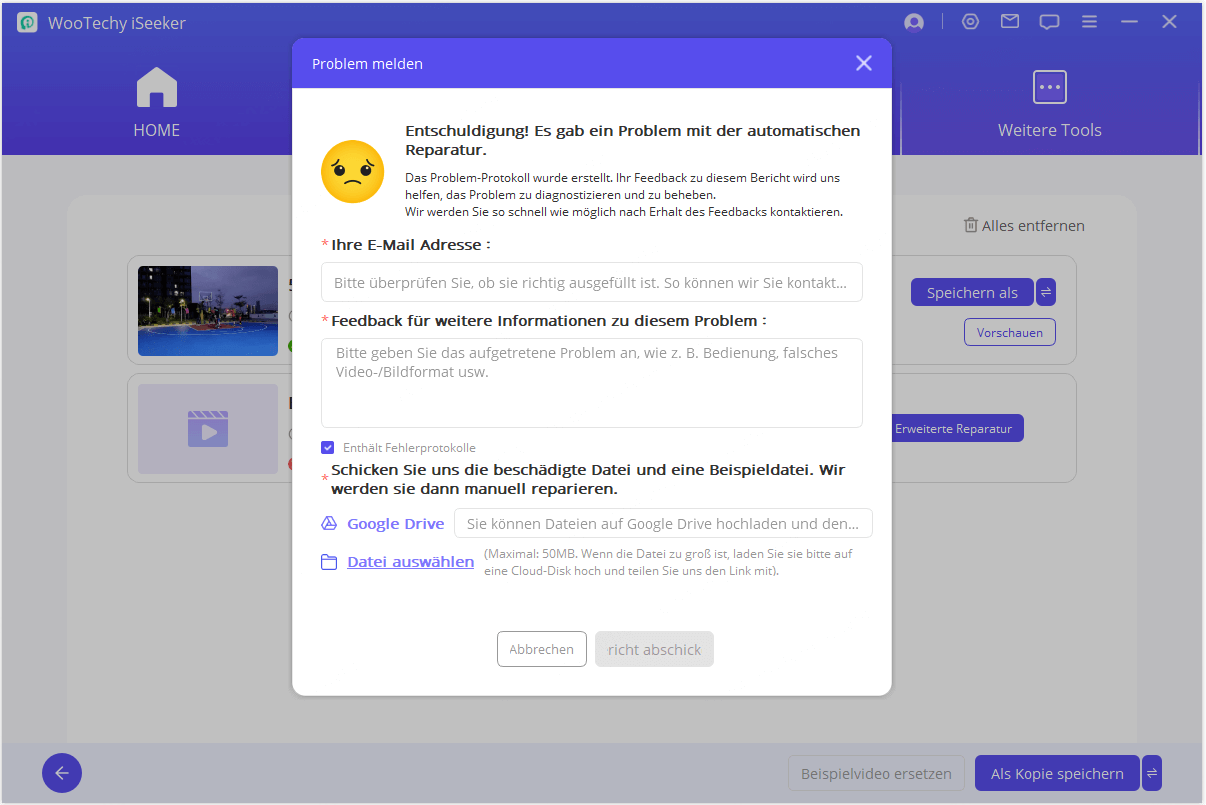This screenshot has height=805, width=1206.
Task: Click the Google Drive icon
Action: point(329,523)
